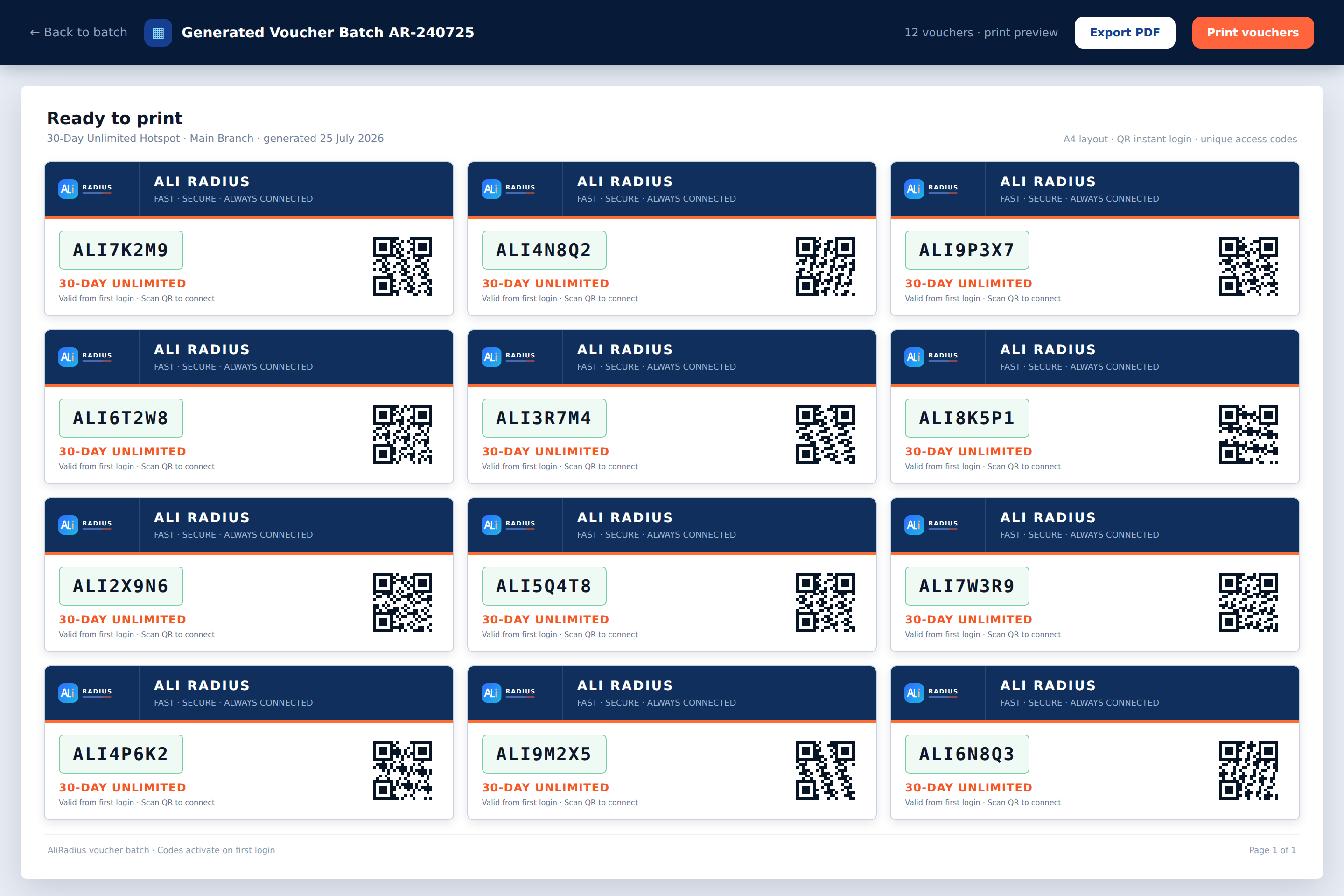Click '30-DAY UNLIMITED' label on ALI3R7M4 card
Viewport: 1344px width, 896px height.
545,451
